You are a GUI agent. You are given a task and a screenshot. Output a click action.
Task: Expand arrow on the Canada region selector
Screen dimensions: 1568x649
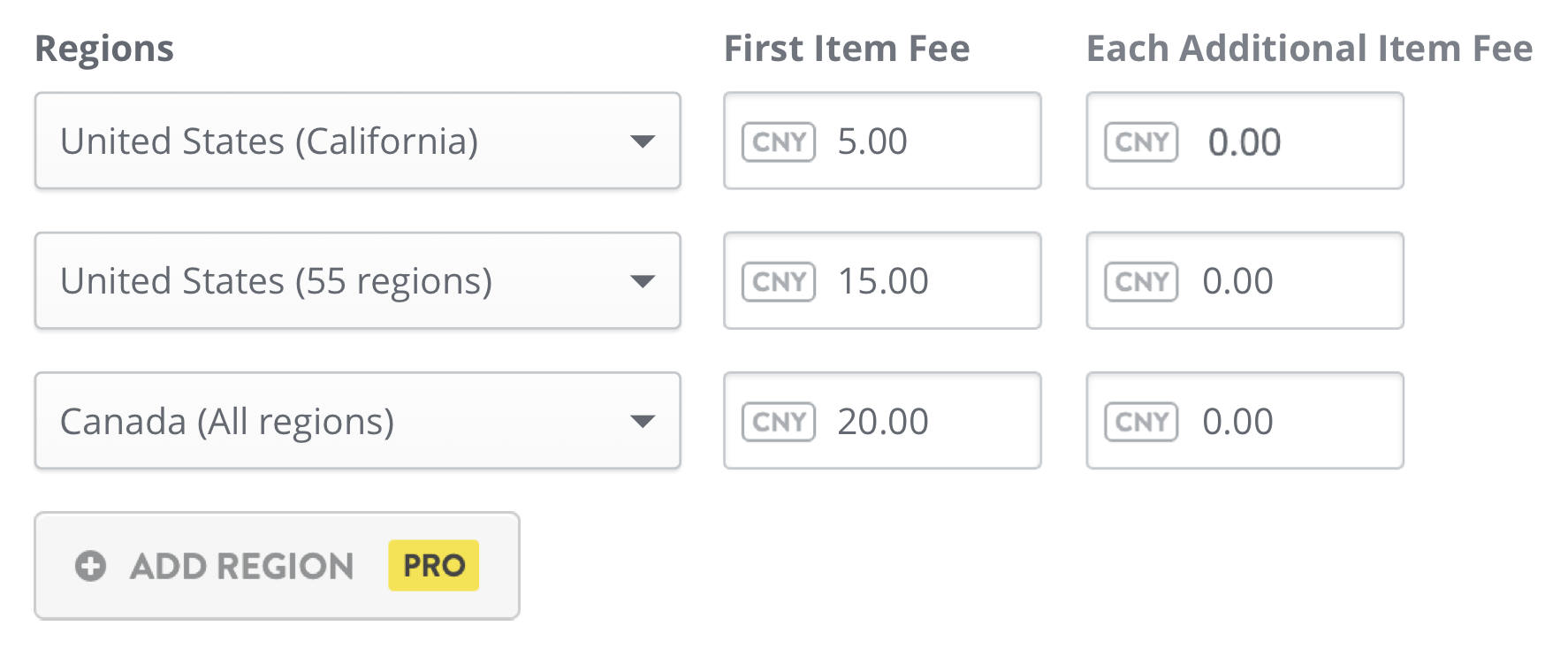click(x=643, y=422)
